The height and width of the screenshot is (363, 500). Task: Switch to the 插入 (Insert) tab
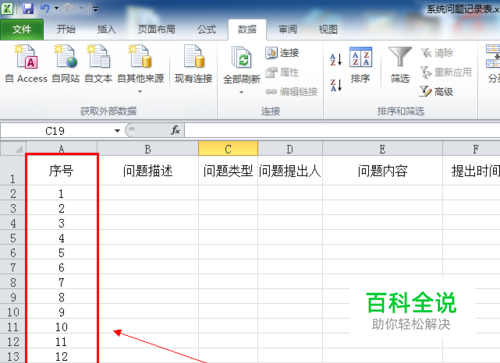106,29
